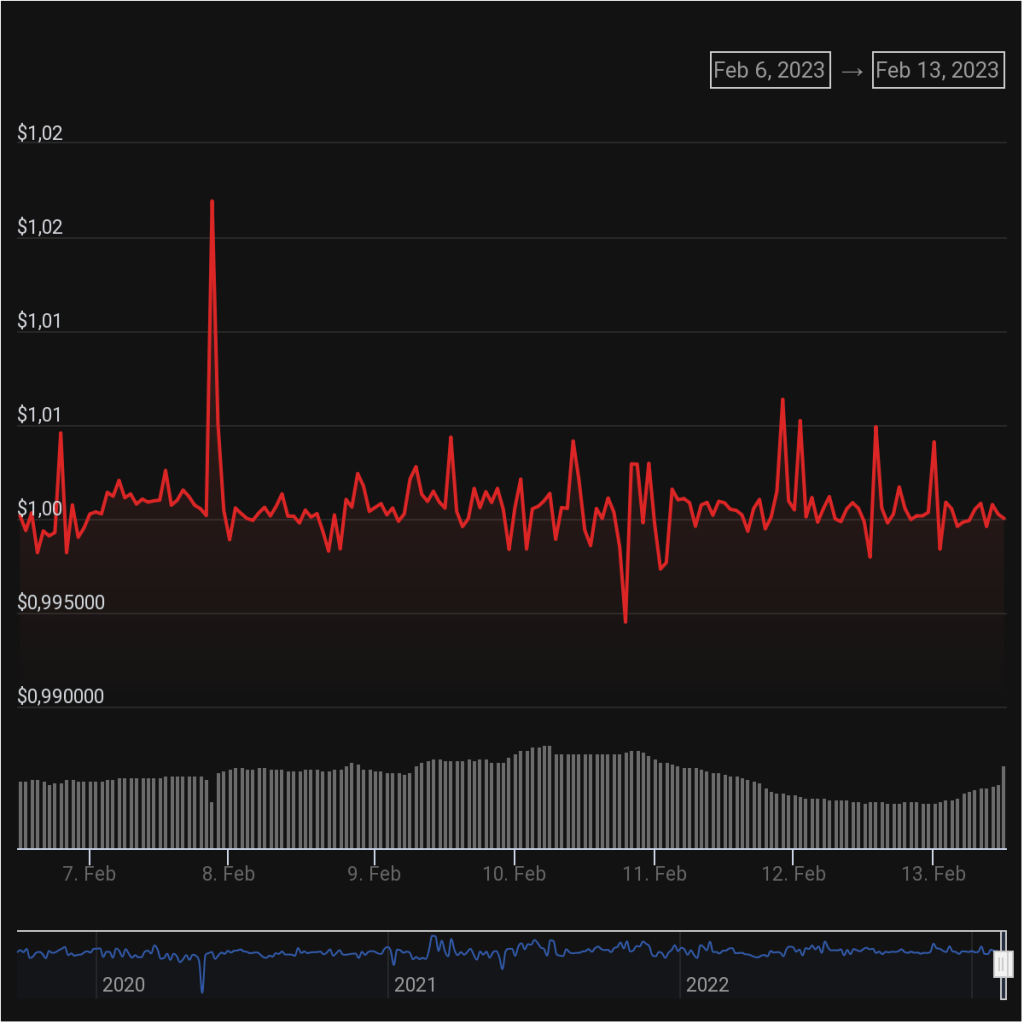Click the 2021 label in the navigator

coord(415,985)
